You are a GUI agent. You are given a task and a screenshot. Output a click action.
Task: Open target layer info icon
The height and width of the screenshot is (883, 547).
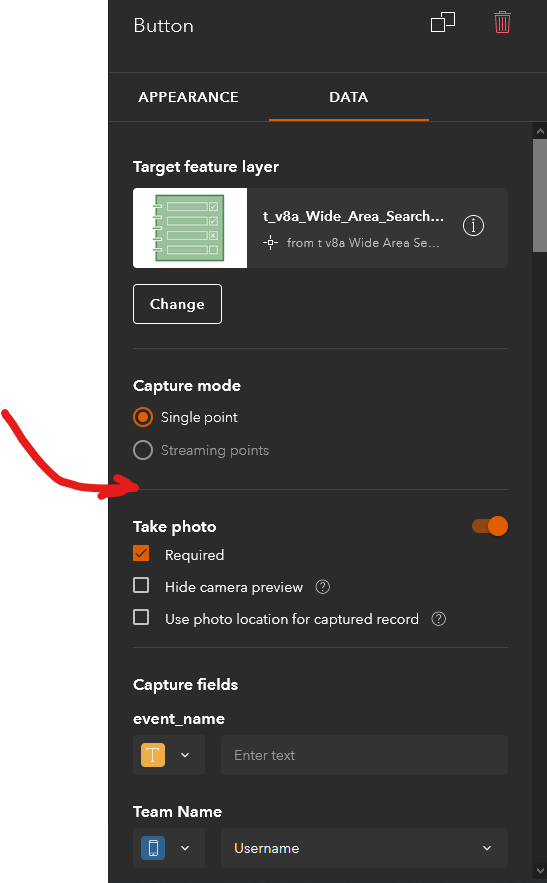click(x=473, y=226)
